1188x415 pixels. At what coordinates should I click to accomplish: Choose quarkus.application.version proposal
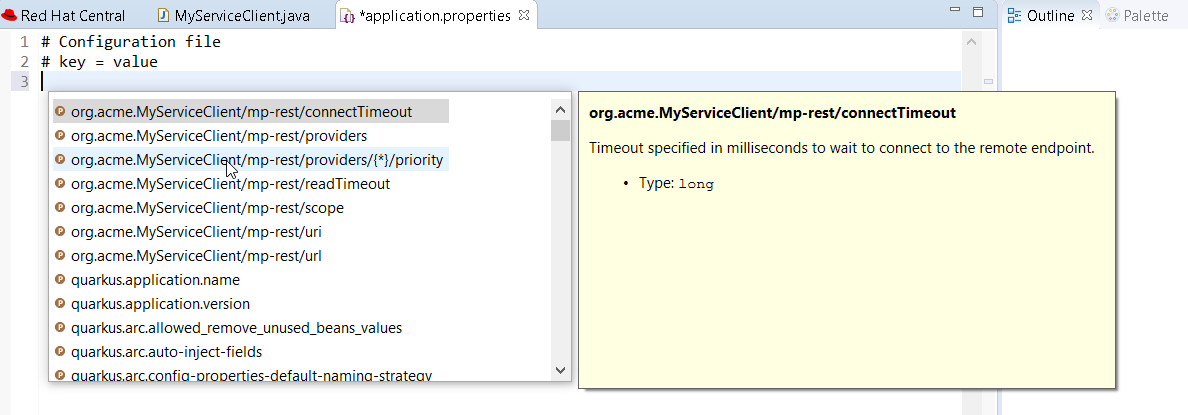click(251, 304)
